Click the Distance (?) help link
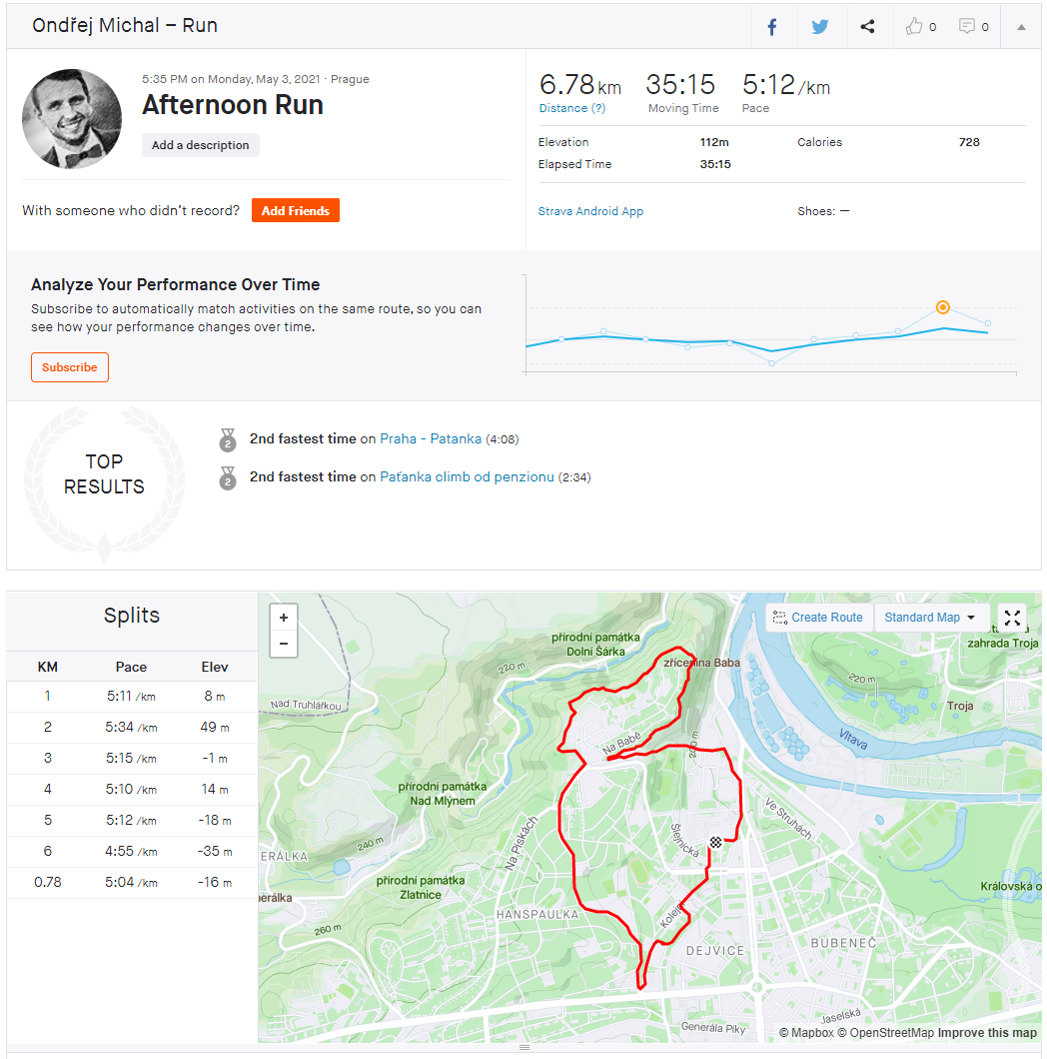Viewport: 1047px width, 1059px height. (x=572, y=108)
